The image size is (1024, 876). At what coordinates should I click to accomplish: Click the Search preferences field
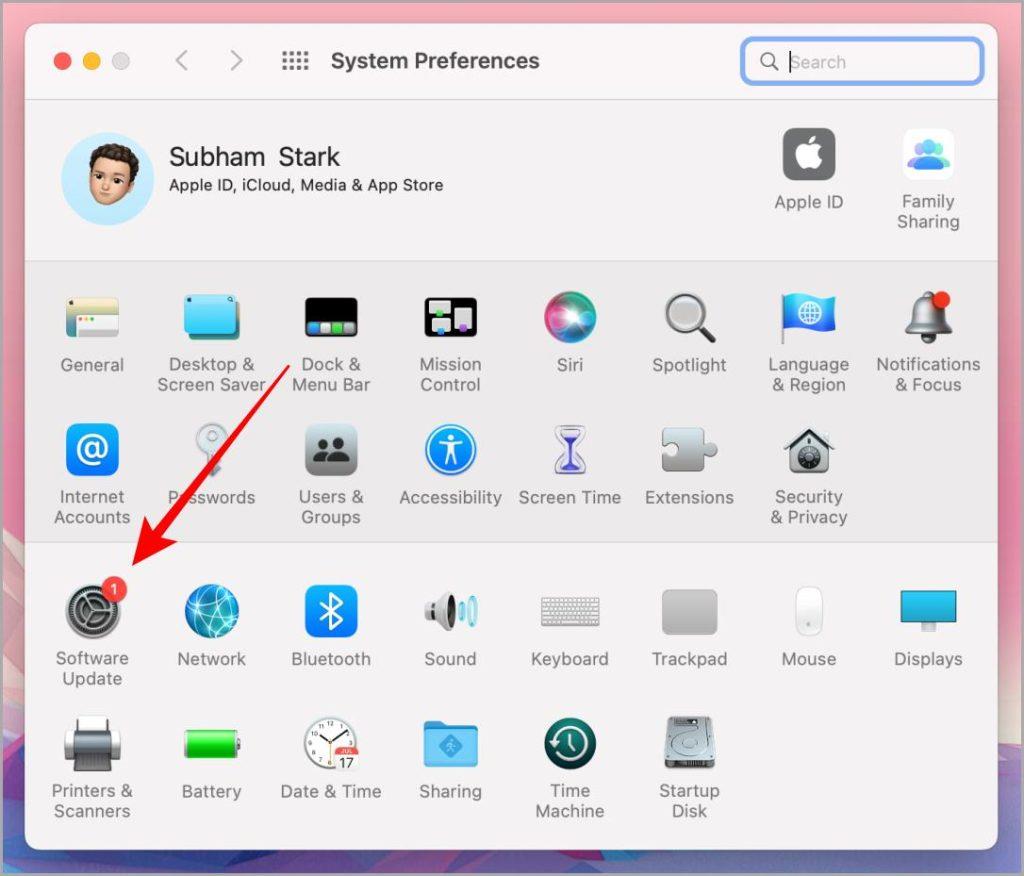[x=862, y=61]
